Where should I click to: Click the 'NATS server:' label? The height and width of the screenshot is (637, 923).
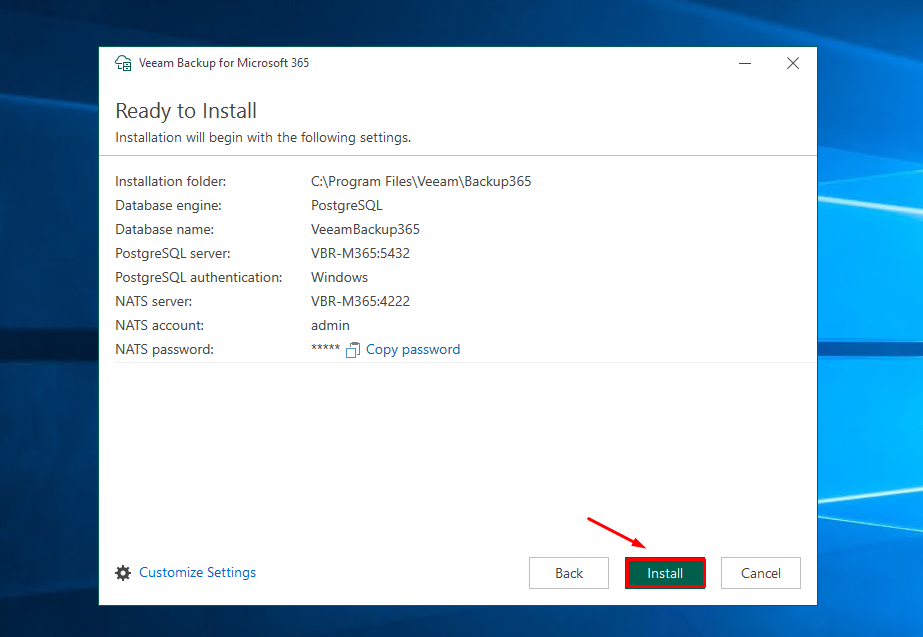click(x=154, y=301)
